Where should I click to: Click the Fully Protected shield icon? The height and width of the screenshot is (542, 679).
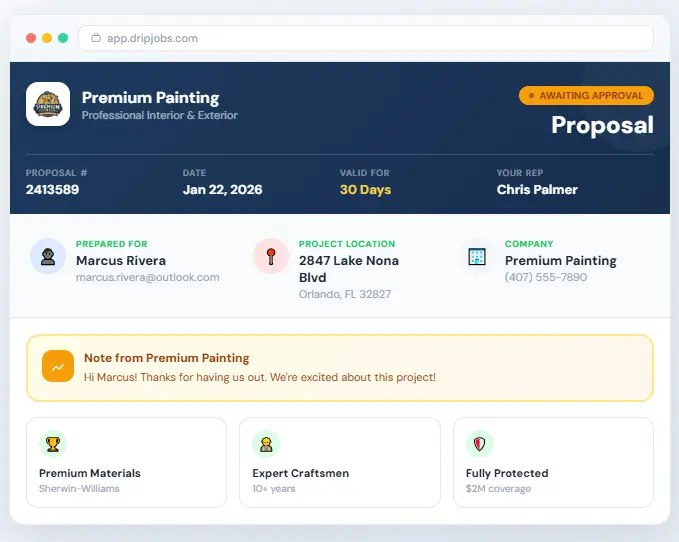(479, 444)
